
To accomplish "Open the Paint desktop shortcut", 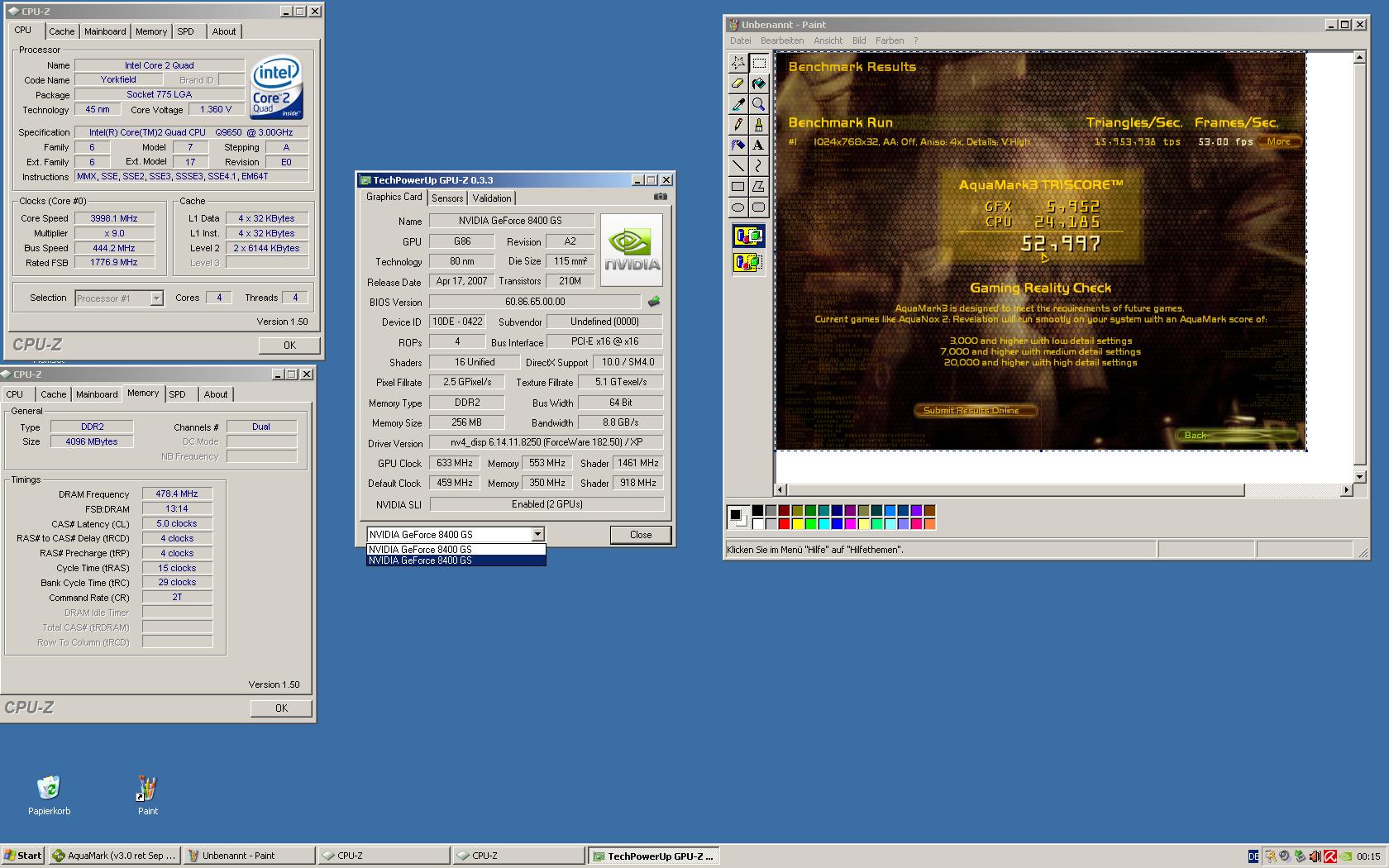I will pos(147,795).
